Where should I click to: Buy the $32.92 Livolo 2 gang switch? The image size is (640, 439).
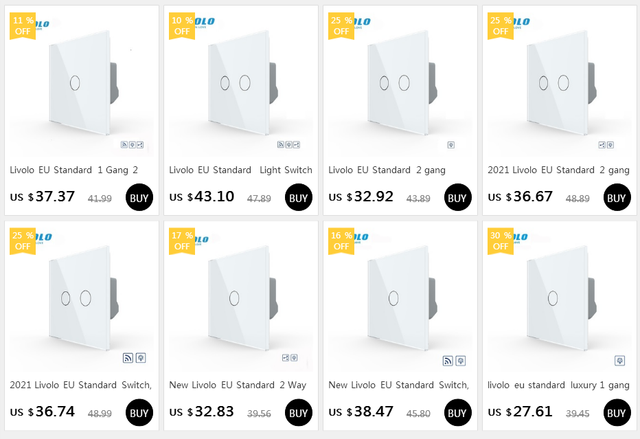457,197
